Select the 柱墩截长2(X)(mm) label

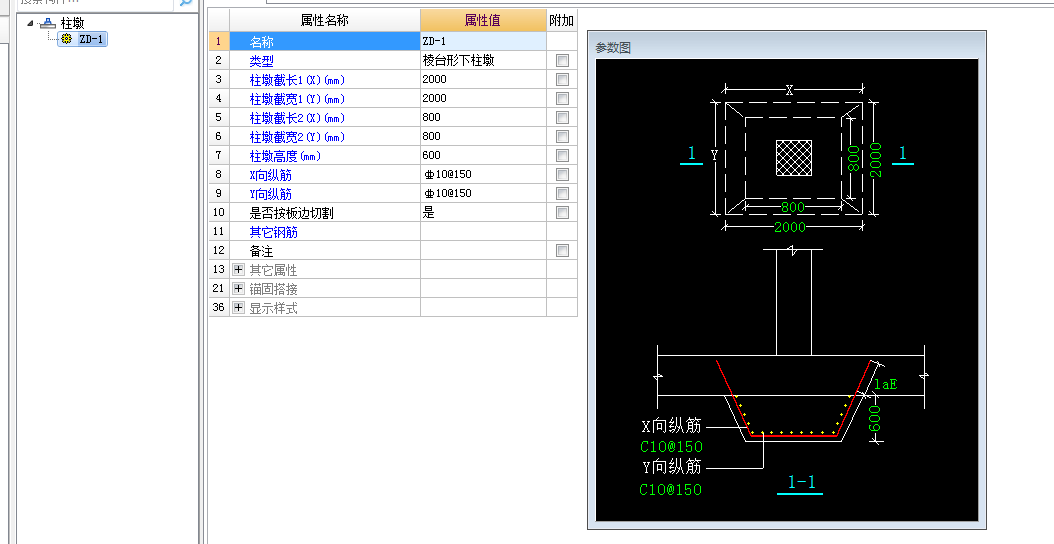(297, 118)
